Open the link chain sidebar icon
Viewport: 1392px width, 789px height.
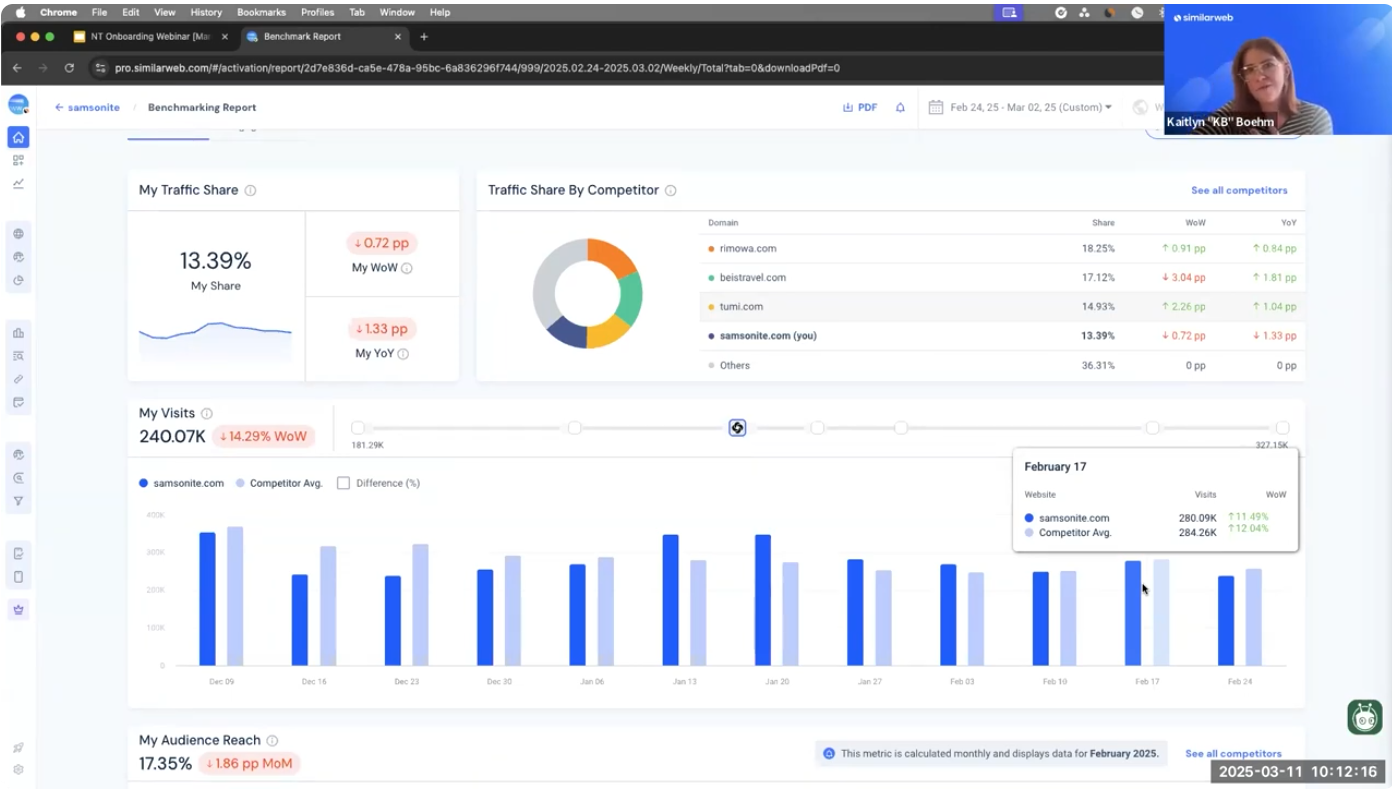point(18,380)
